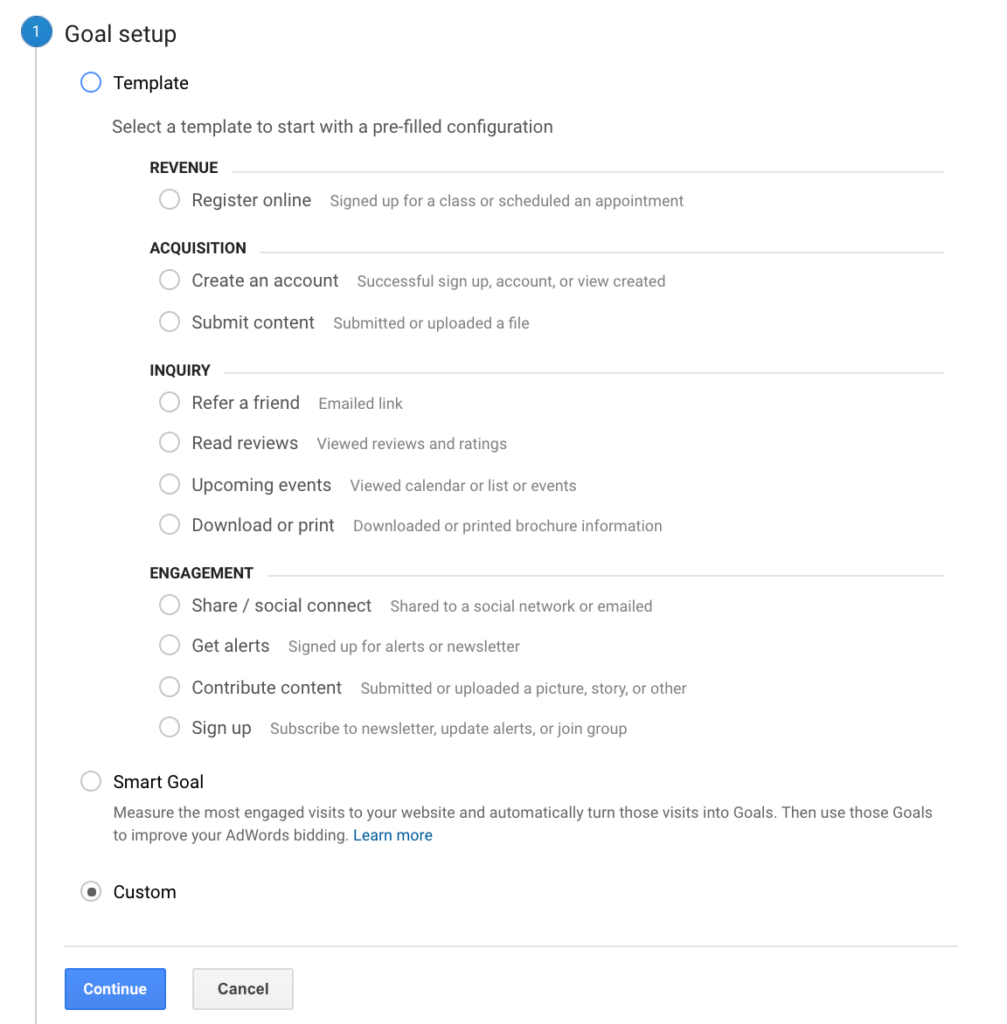Select the Template radio button
Viewport: 1007px width, 1024px height.
pyautogui.click(x=91, y=83)
